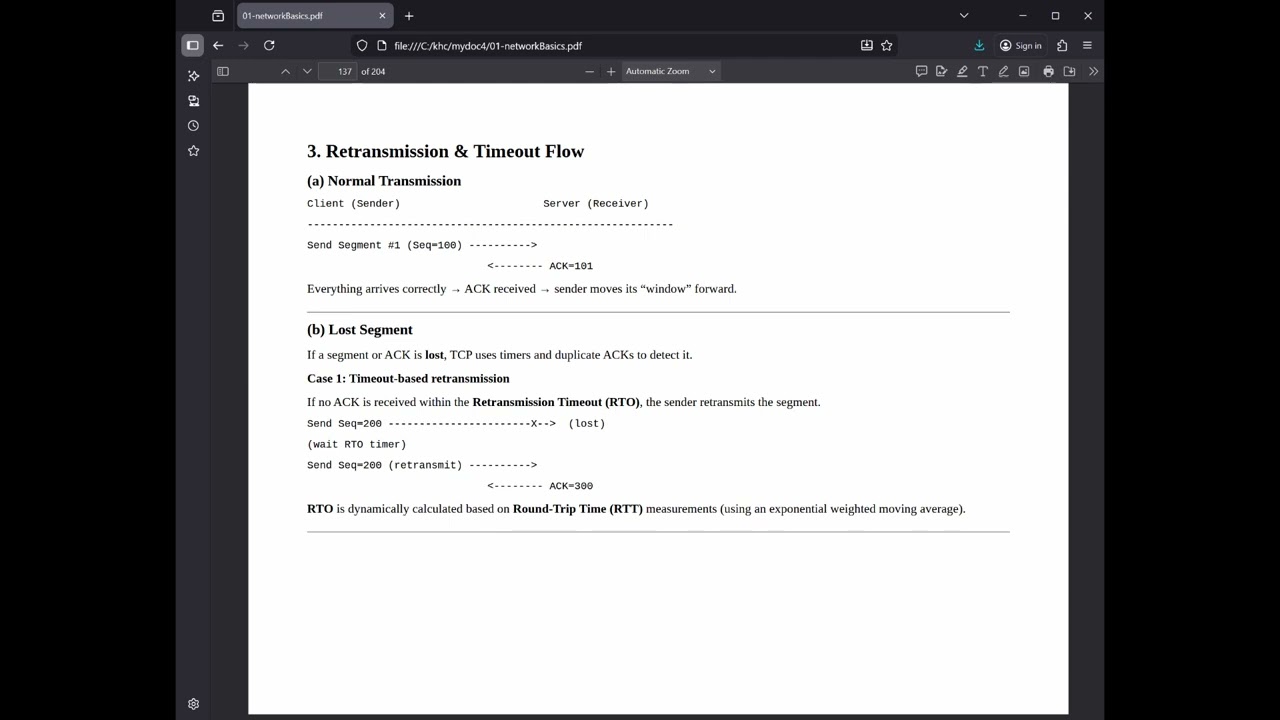Open History sidebar clock icon

click(193, 126)
